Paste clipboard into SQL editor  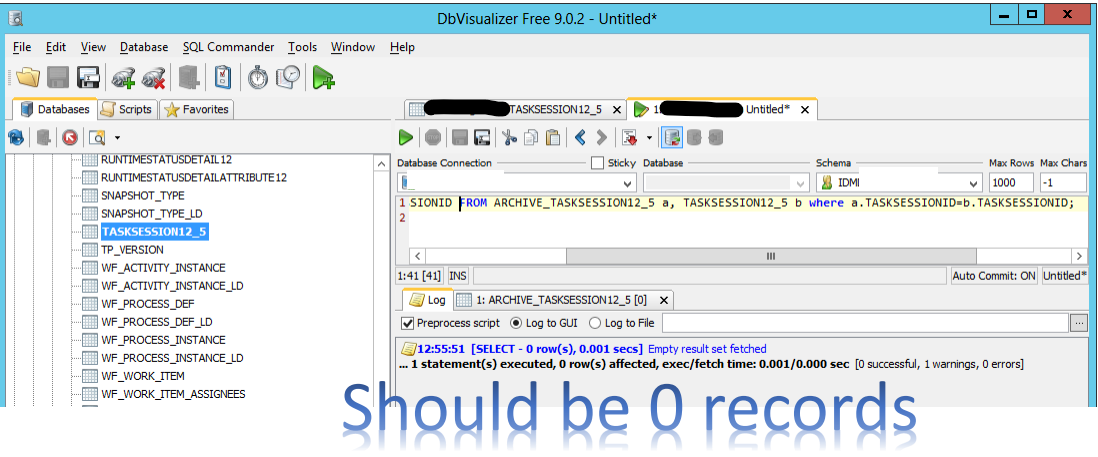(x=553, y=137)
